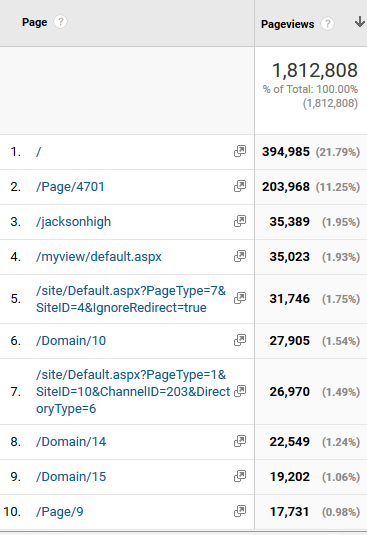Screen dimensions: 367x535
Task: Open the external link icon for /Page/4701
Action: point(240,186)
